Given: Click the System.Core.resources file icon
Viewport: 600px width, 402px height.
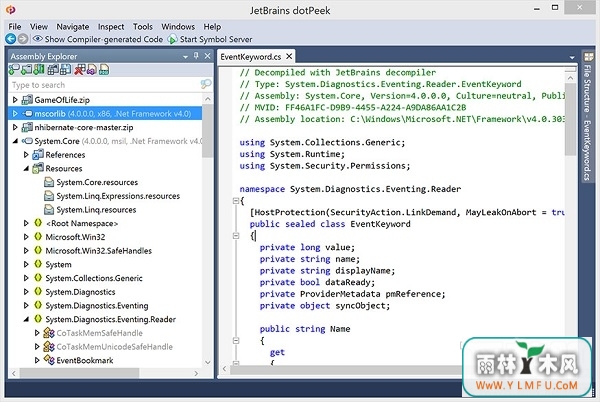Looking at the screenshot, I should point(49,182).
